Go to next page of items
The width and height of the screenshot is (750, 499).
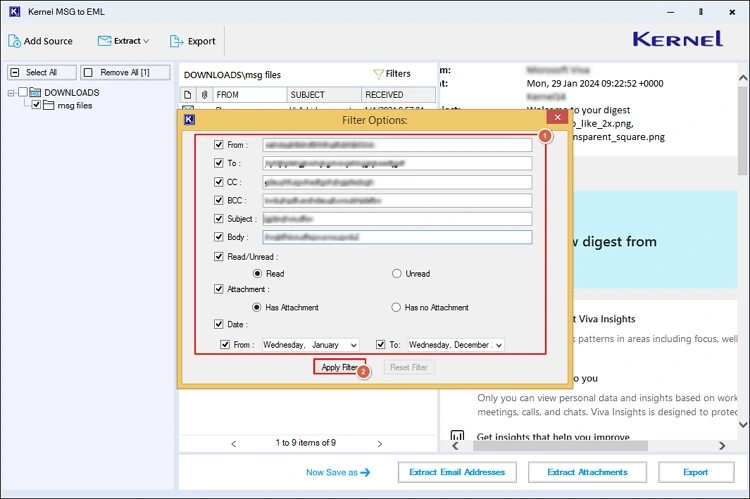pos(380,444)
